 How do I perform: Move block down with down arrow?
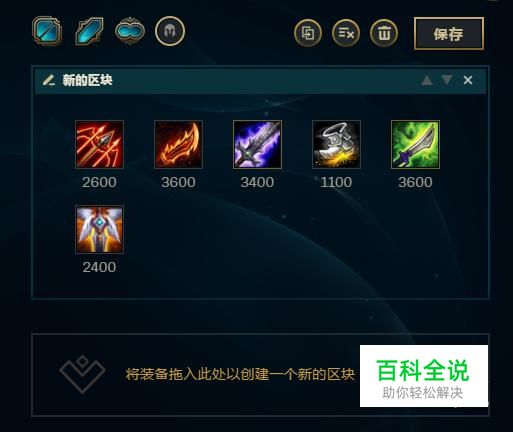[447, 80]
